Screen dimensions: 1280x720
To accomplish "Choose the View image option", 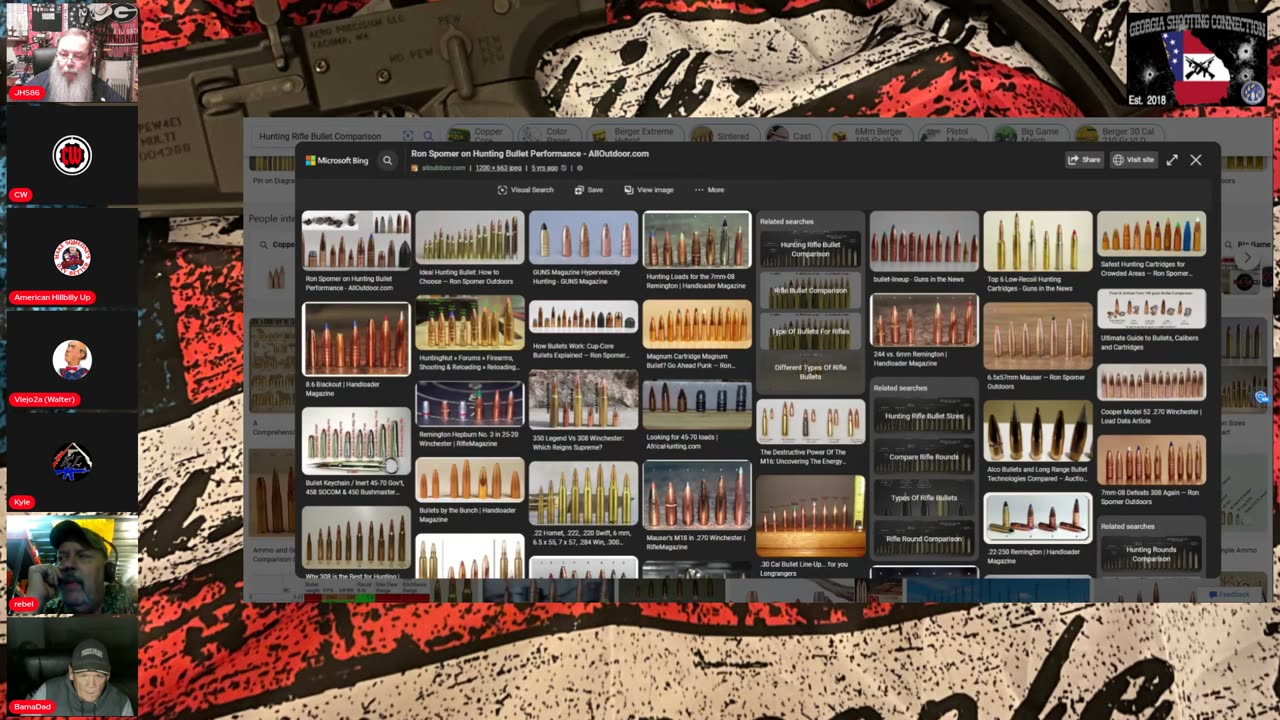I will (x=649, y=190).
